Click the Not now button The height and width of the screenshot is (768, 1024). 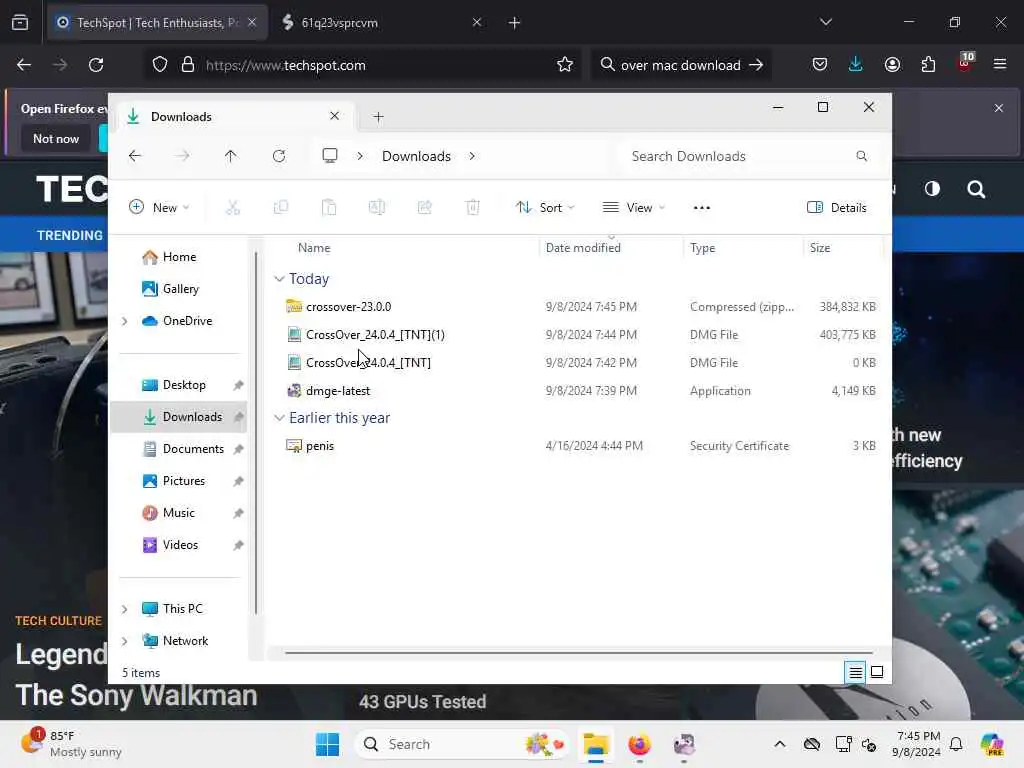56,138
